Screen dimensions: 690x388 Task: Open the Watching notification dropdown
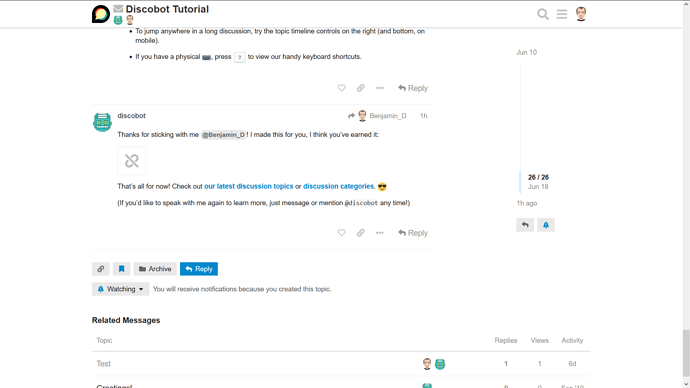(121, 289)
